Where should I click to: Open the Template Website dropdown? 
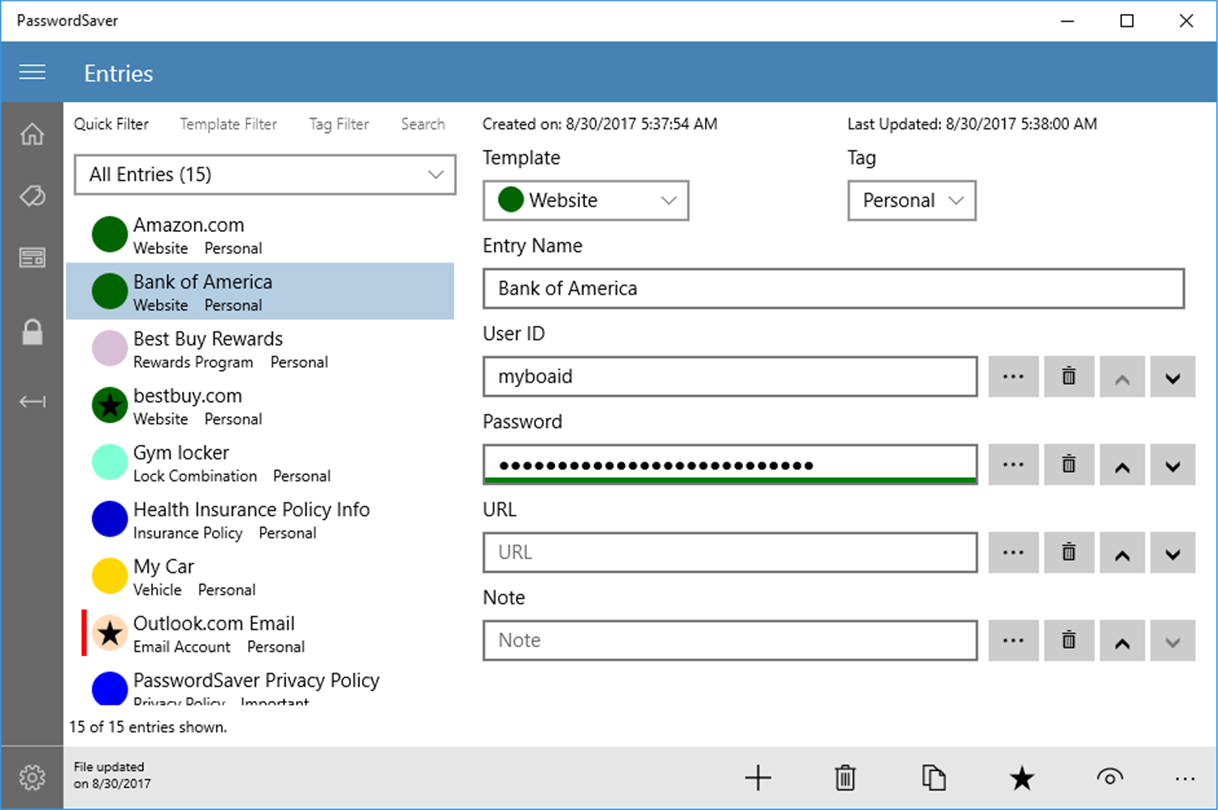(586, 200)
